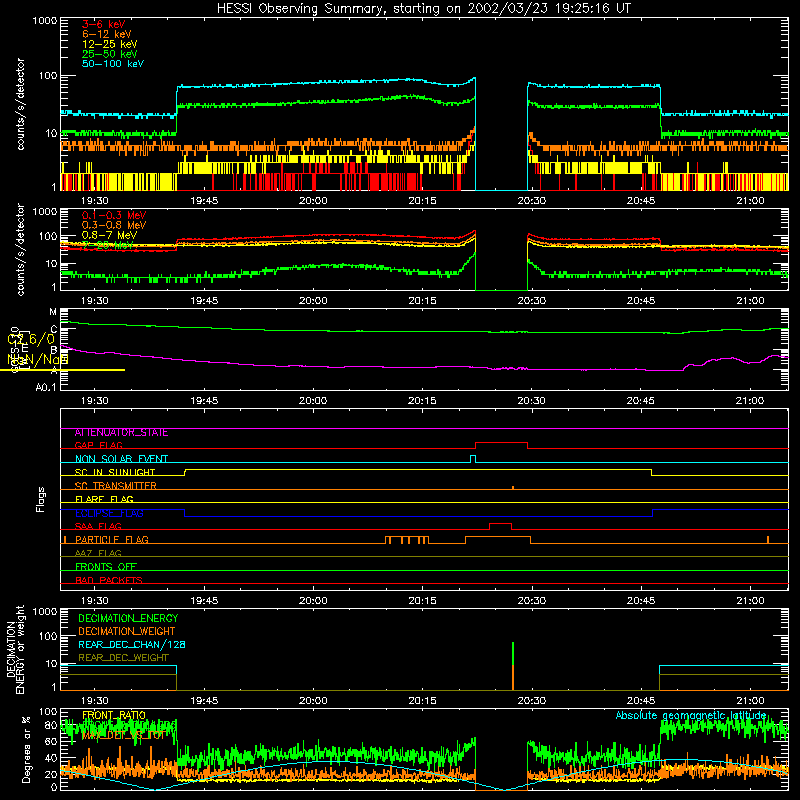This screenshot has height=800, width=800.
Task: Click the GAP_FLAG label
Action: click(x=98, y=445)
